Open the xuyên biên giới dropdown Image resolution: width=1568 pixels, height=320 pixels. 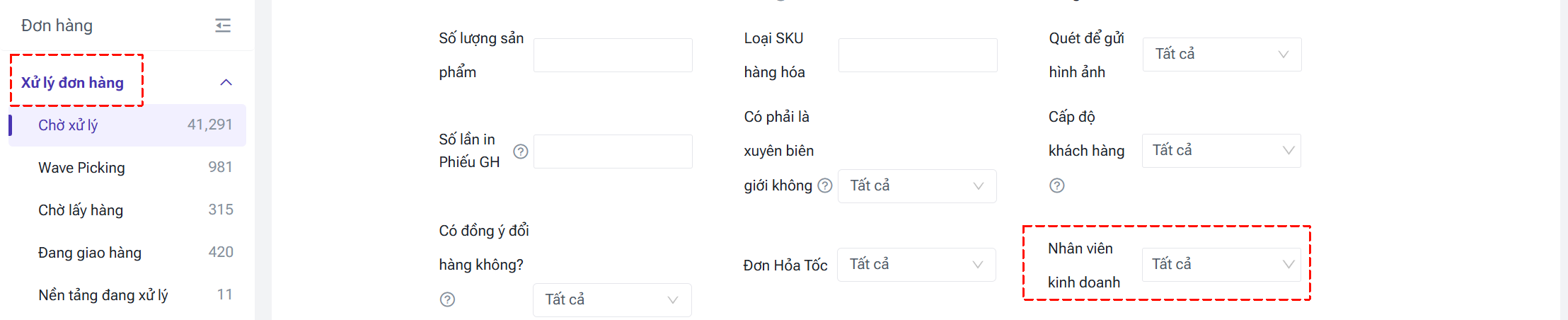coord(917,186)
